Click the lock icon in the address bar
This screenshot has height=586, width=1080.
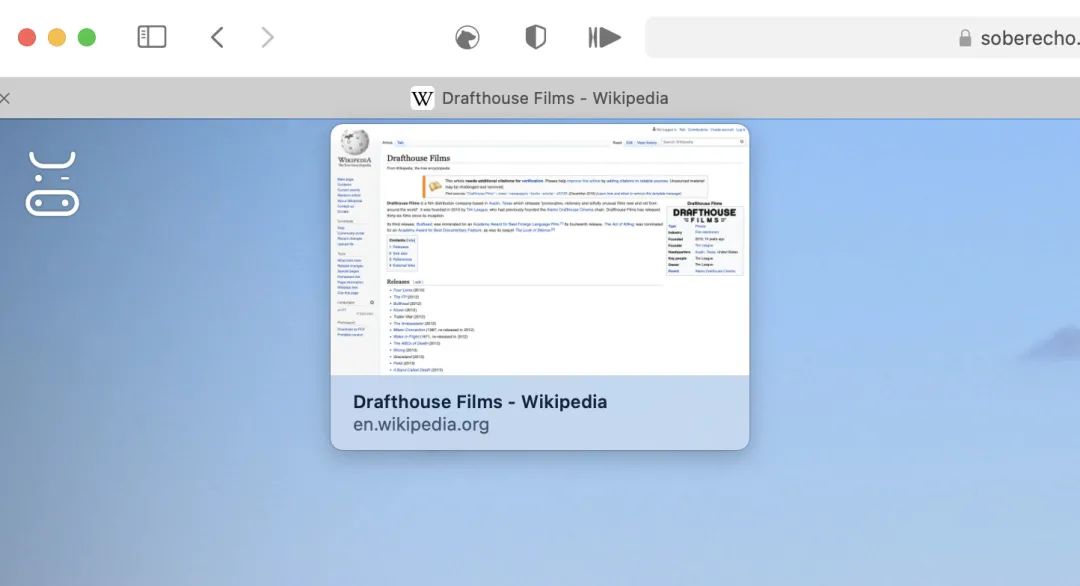965,39
